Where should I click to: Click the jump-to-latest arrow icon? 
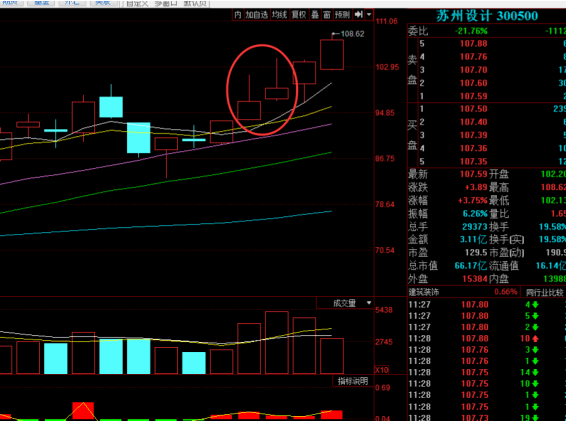tap(358, 15)
